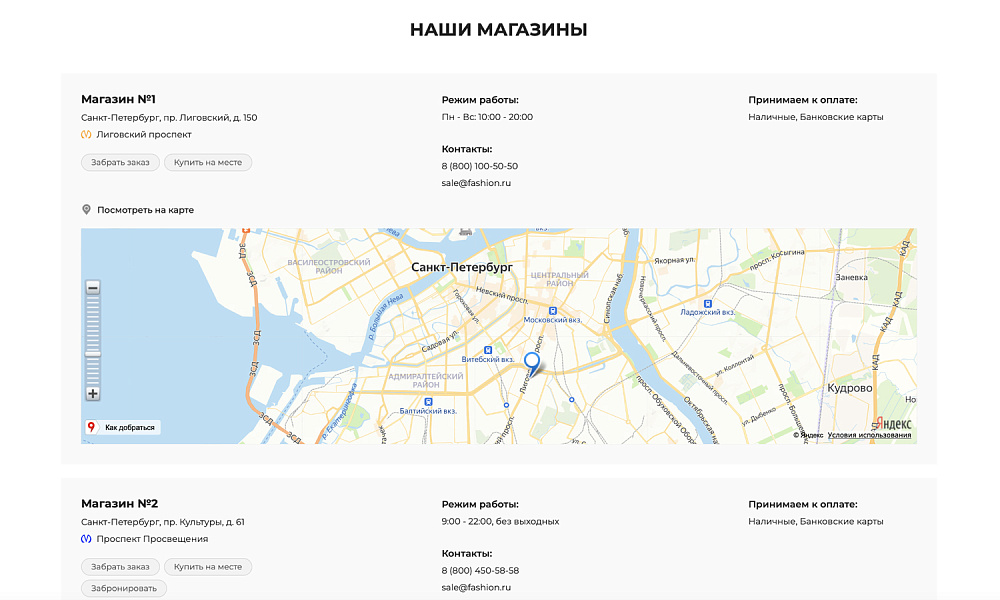Toggle the Купить на месте chip for Магазин №2
The height and width of the screenshot is (600, 1000).
click(208, 566)
